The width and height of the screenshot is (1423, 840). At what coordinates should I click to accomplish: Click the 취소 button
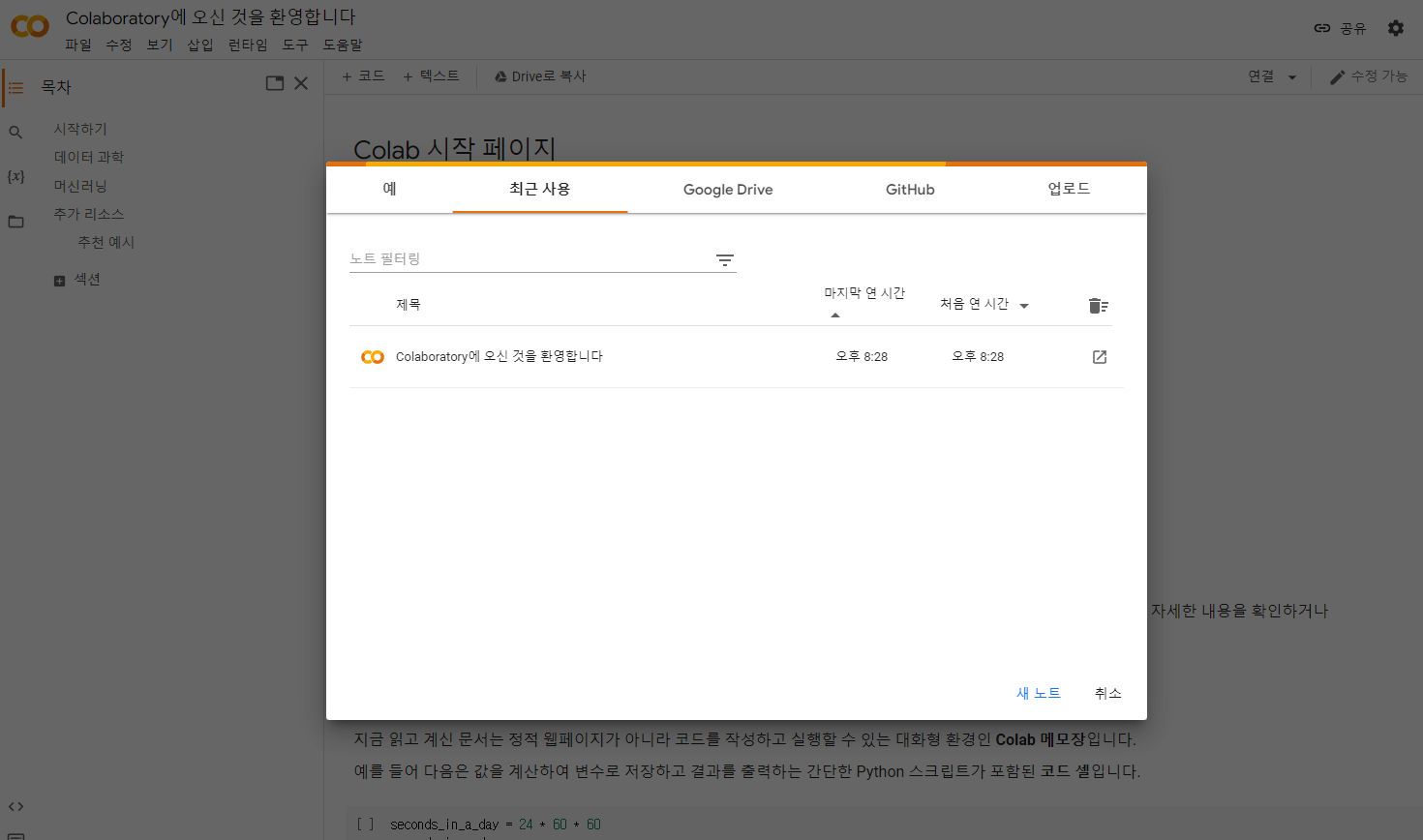tap(1108, 693)
